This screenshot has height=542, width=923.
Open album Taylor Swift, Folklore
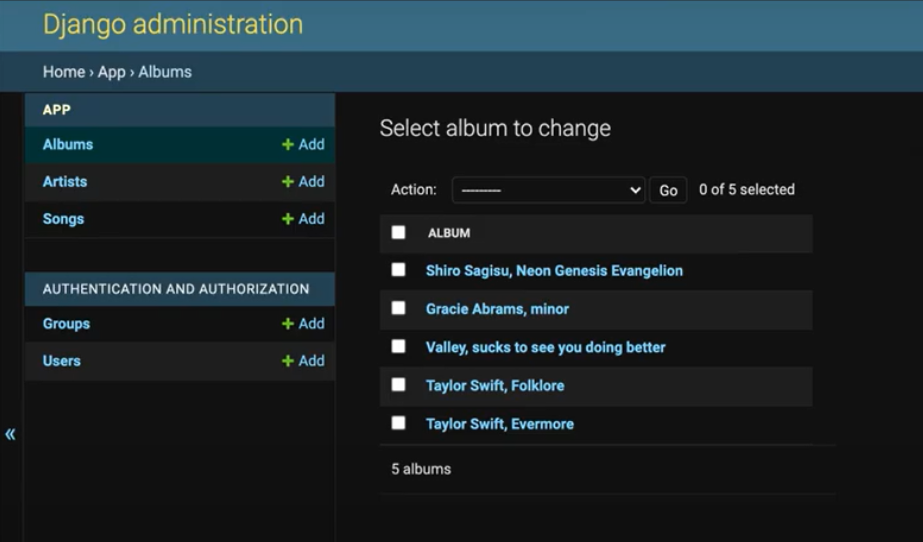(494, 385)
